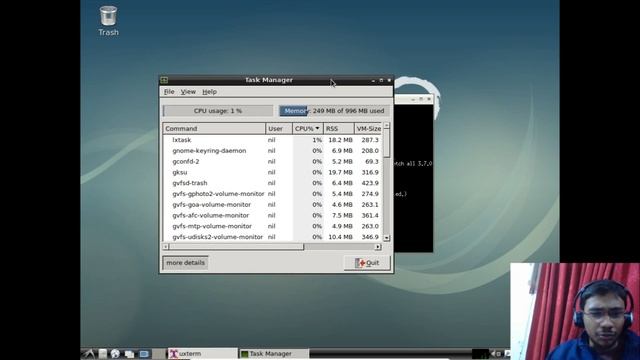Focus the uxterm terminal window text area
Image resolution: width=640 pixels, height=360 pixels.
click(413, 178)
